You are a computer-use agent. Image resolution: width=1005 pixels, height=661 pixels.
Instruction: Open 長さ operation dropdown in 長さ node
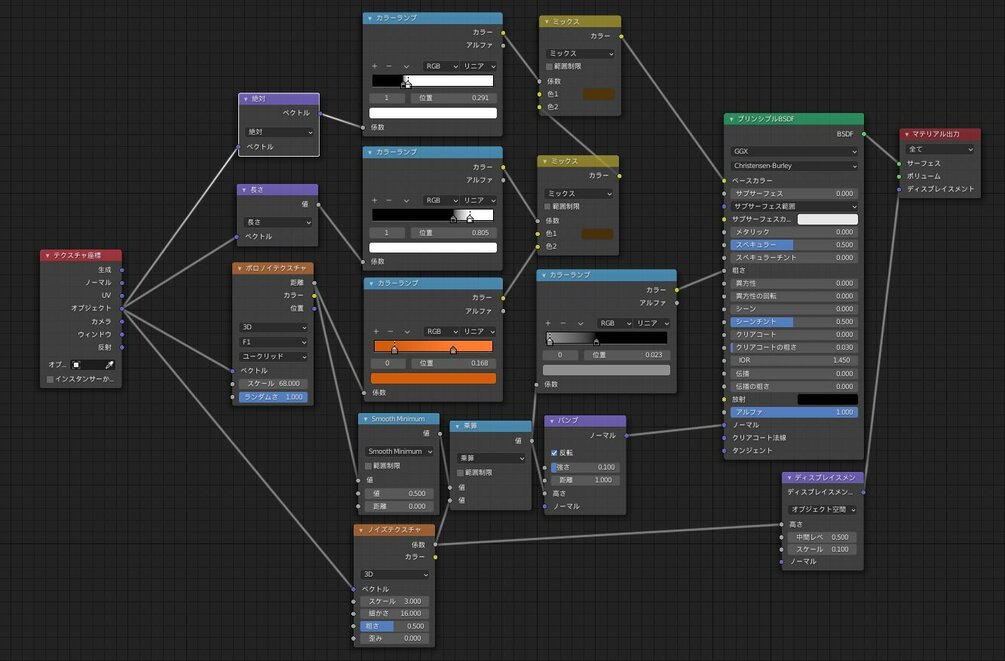click(x=278, y=222)
